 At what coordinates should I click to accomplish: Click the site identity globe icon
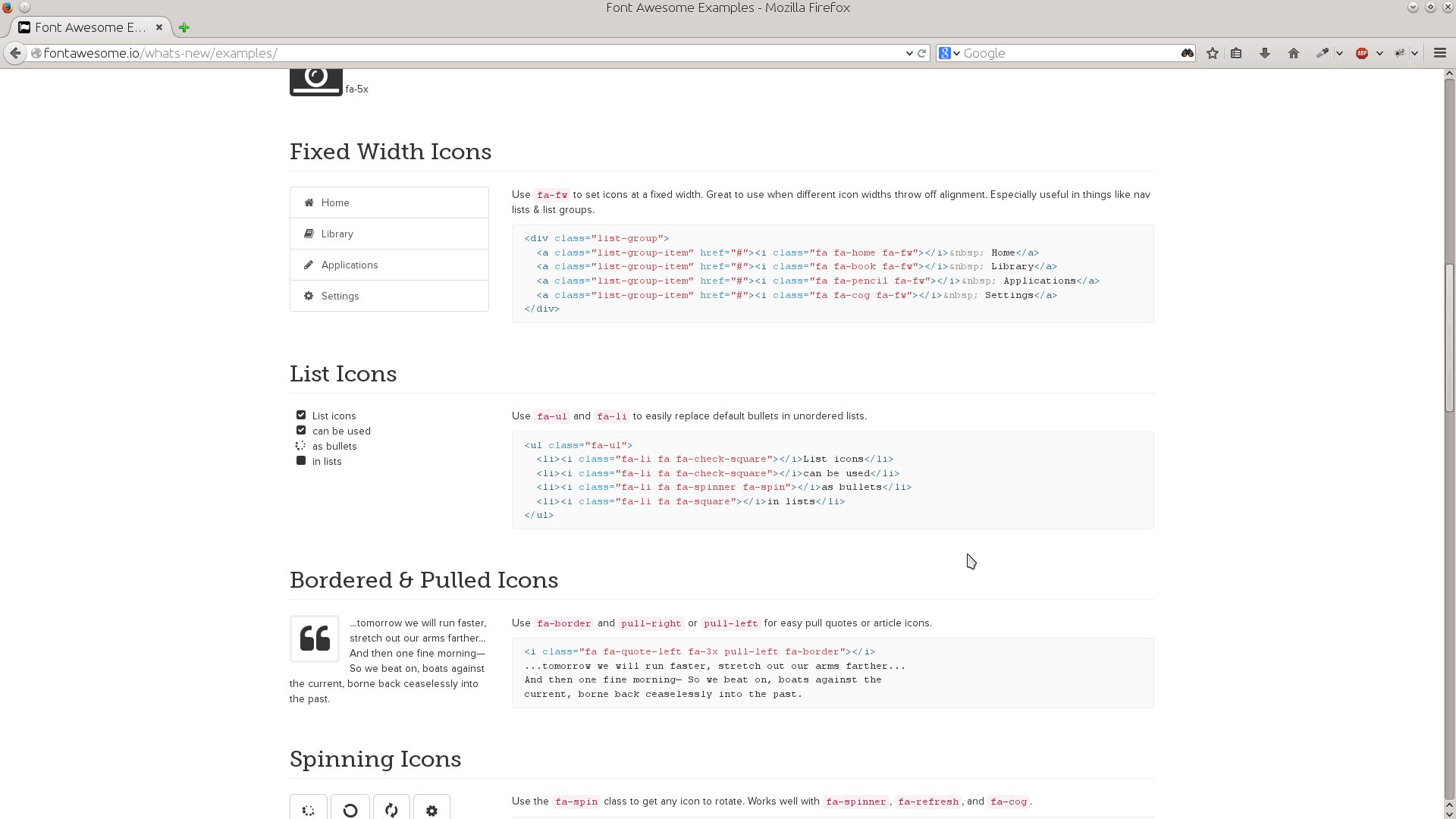(36, 53)
